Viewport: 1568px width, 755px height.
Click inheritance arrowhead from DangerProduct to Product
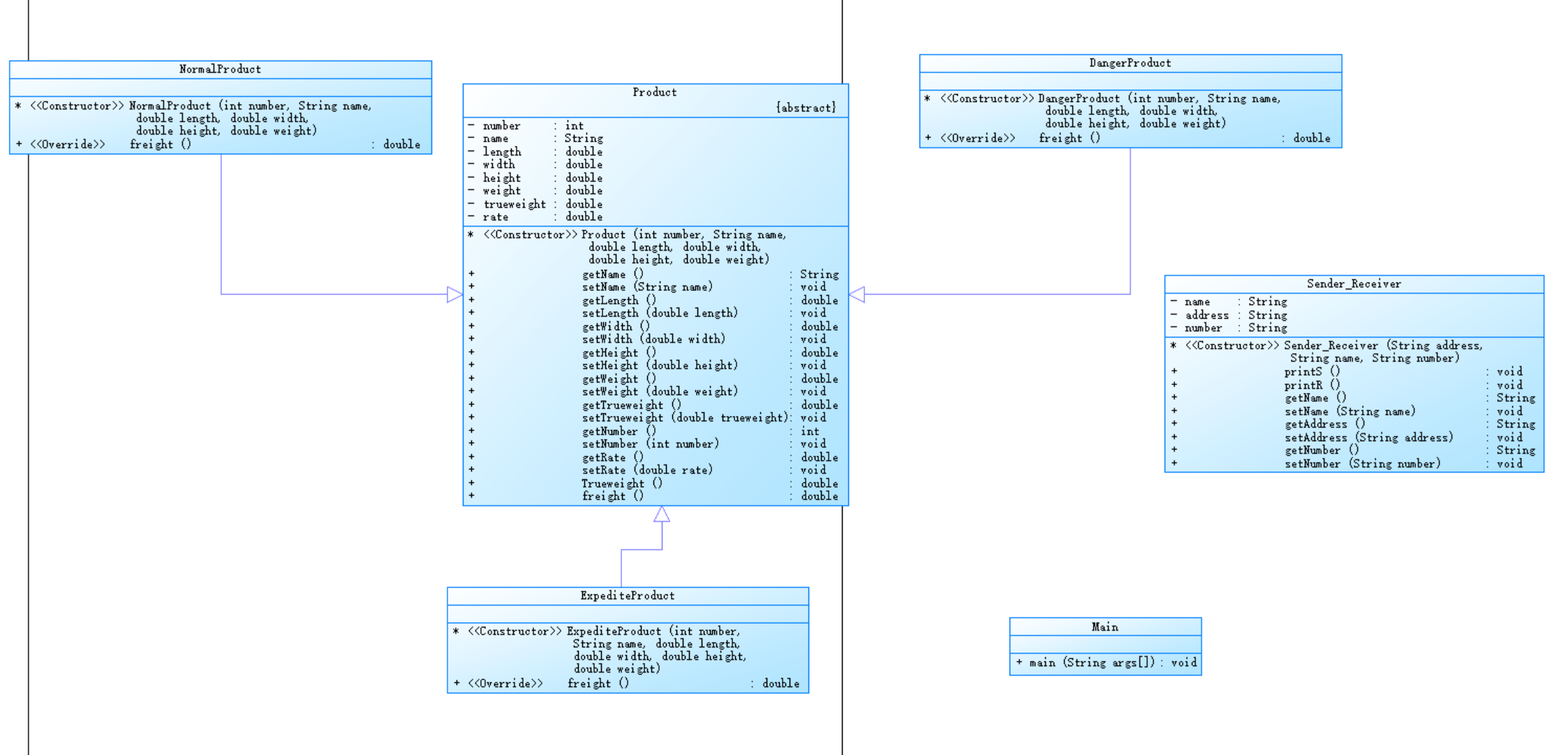click(857, 294)
